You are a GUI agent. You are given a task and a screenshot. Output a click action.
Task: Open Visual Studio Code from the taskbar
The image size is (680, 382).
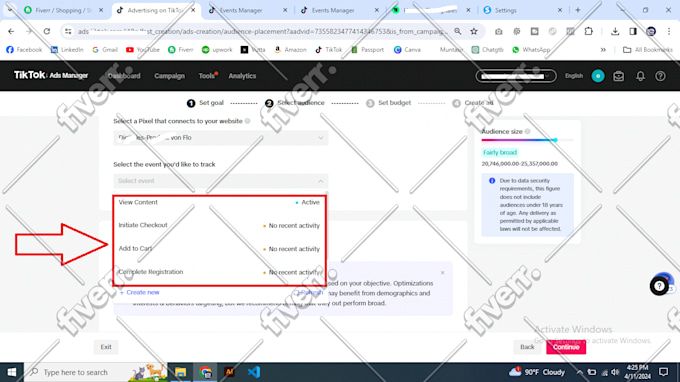254,372
